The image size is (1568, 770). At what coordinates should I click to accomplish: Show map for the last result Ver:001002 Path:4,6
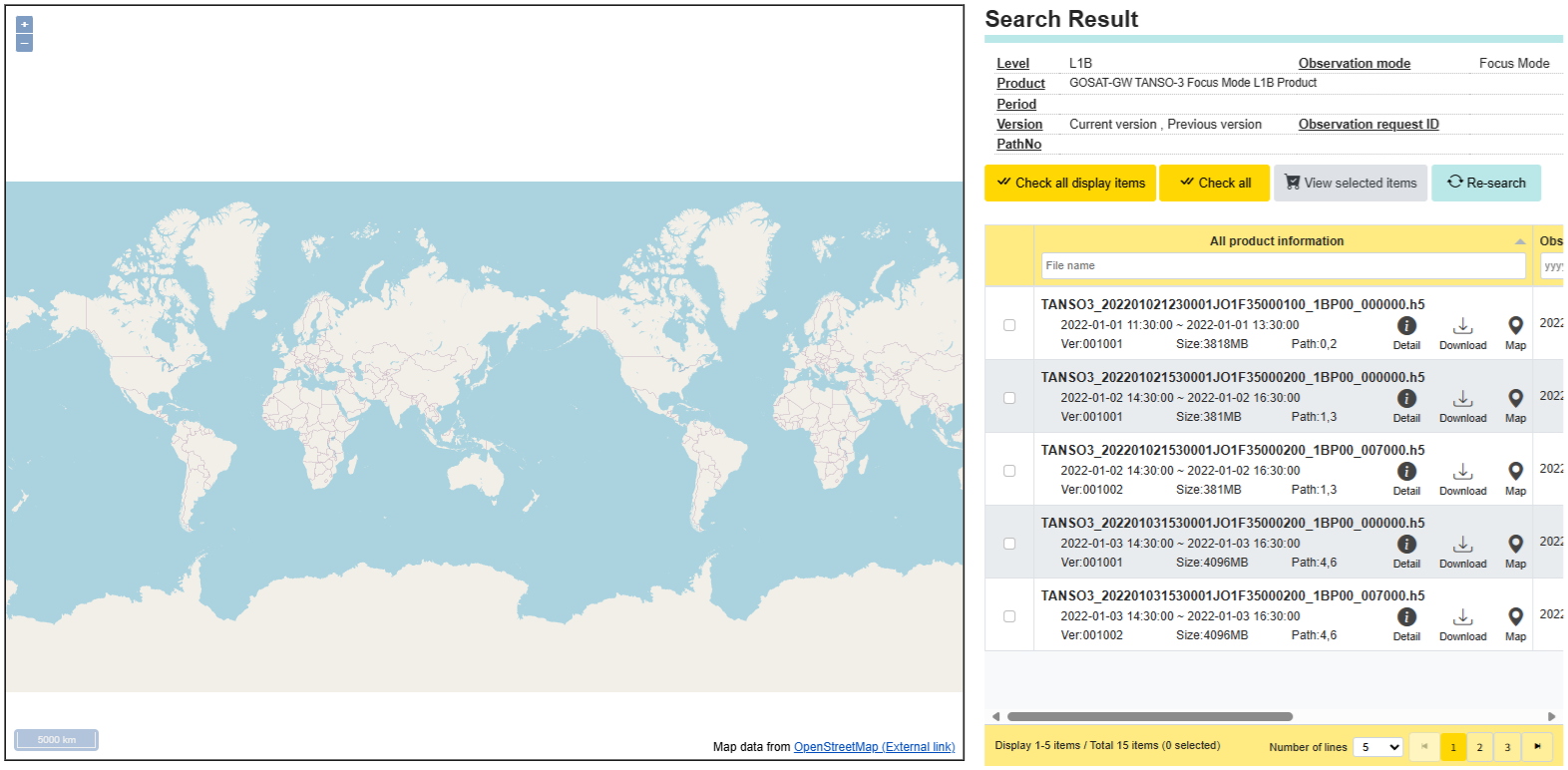[x=1515, y=623]
